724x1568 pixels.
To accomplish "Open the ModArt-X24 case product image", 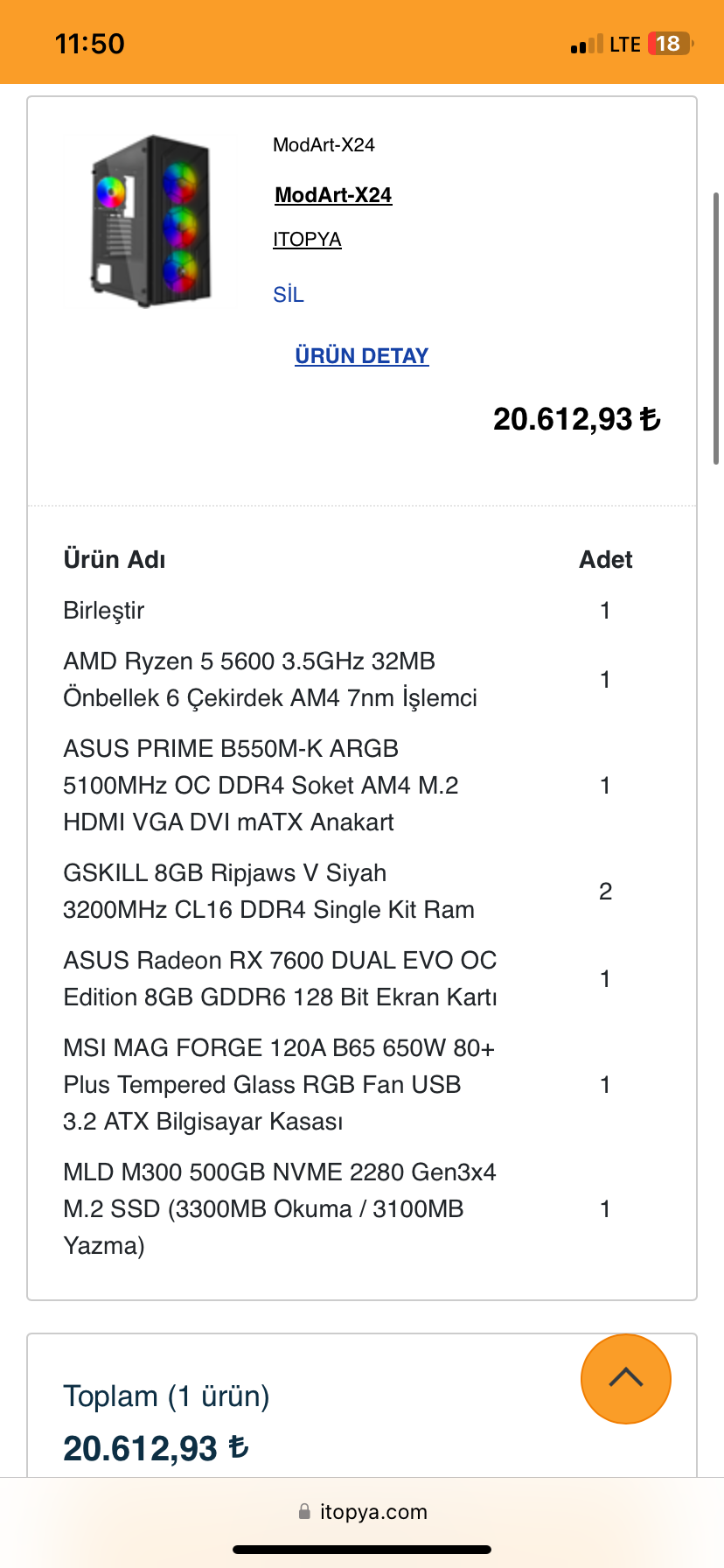I will click(x=152, y=220).
